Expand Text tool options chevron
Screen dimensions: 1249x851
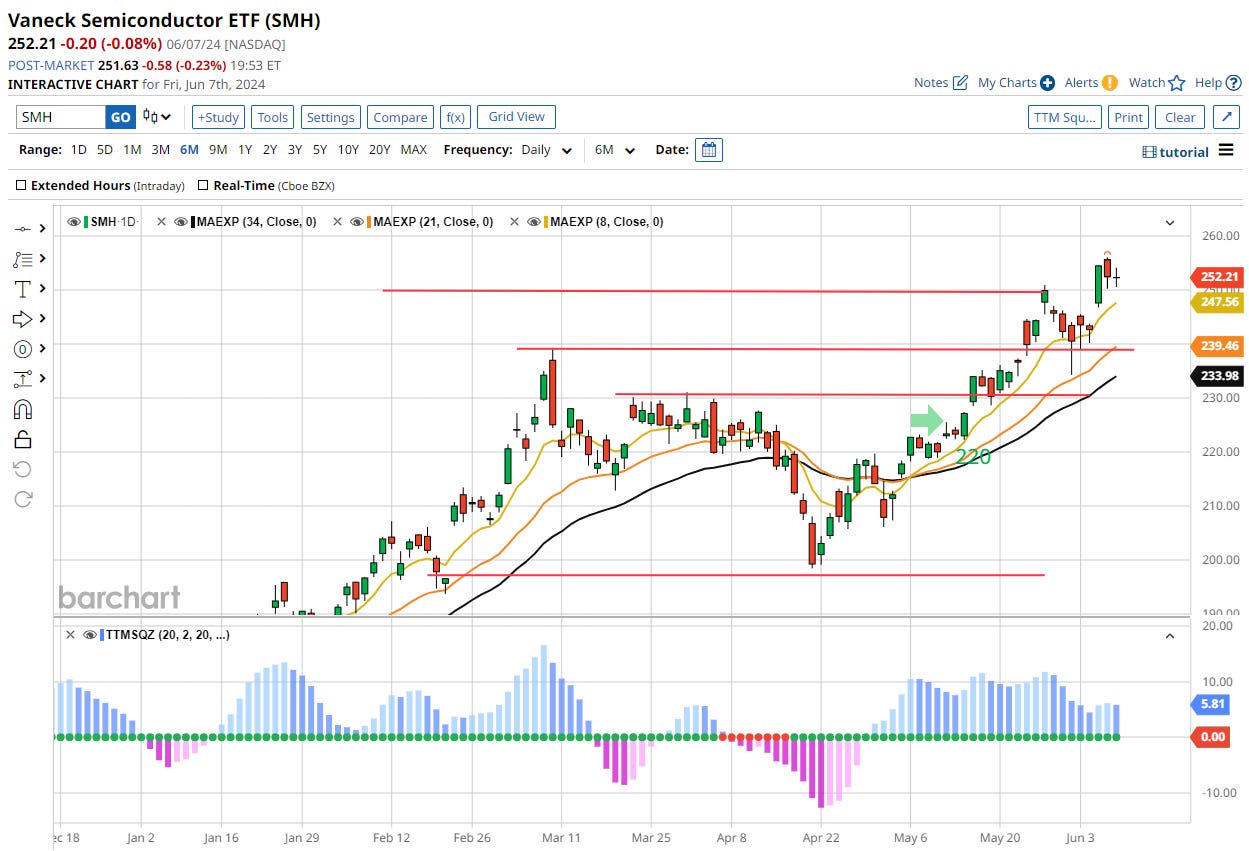[43, 289]
